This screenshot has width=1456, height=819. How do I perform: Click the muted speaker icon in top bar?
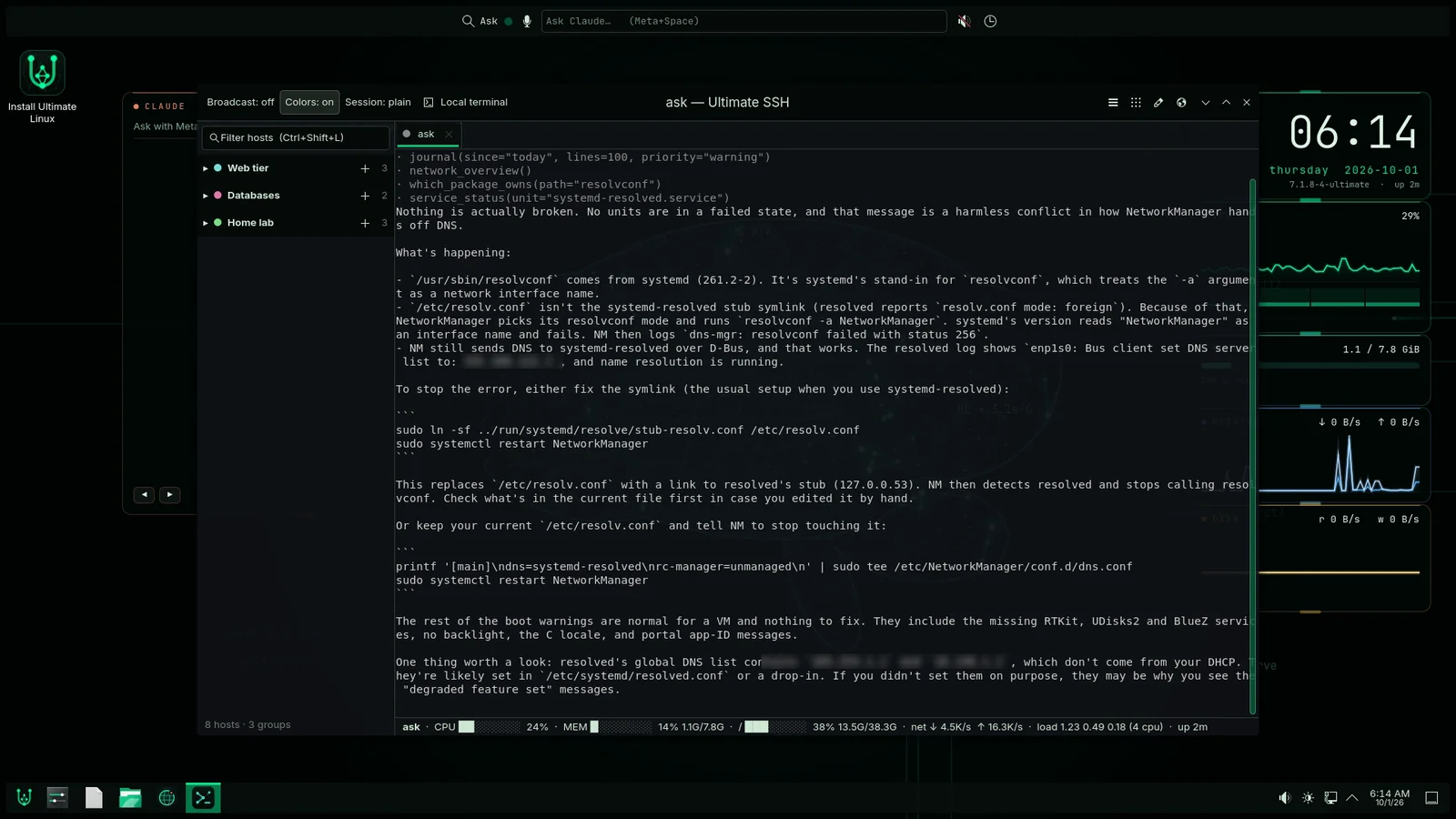[965, 21]
